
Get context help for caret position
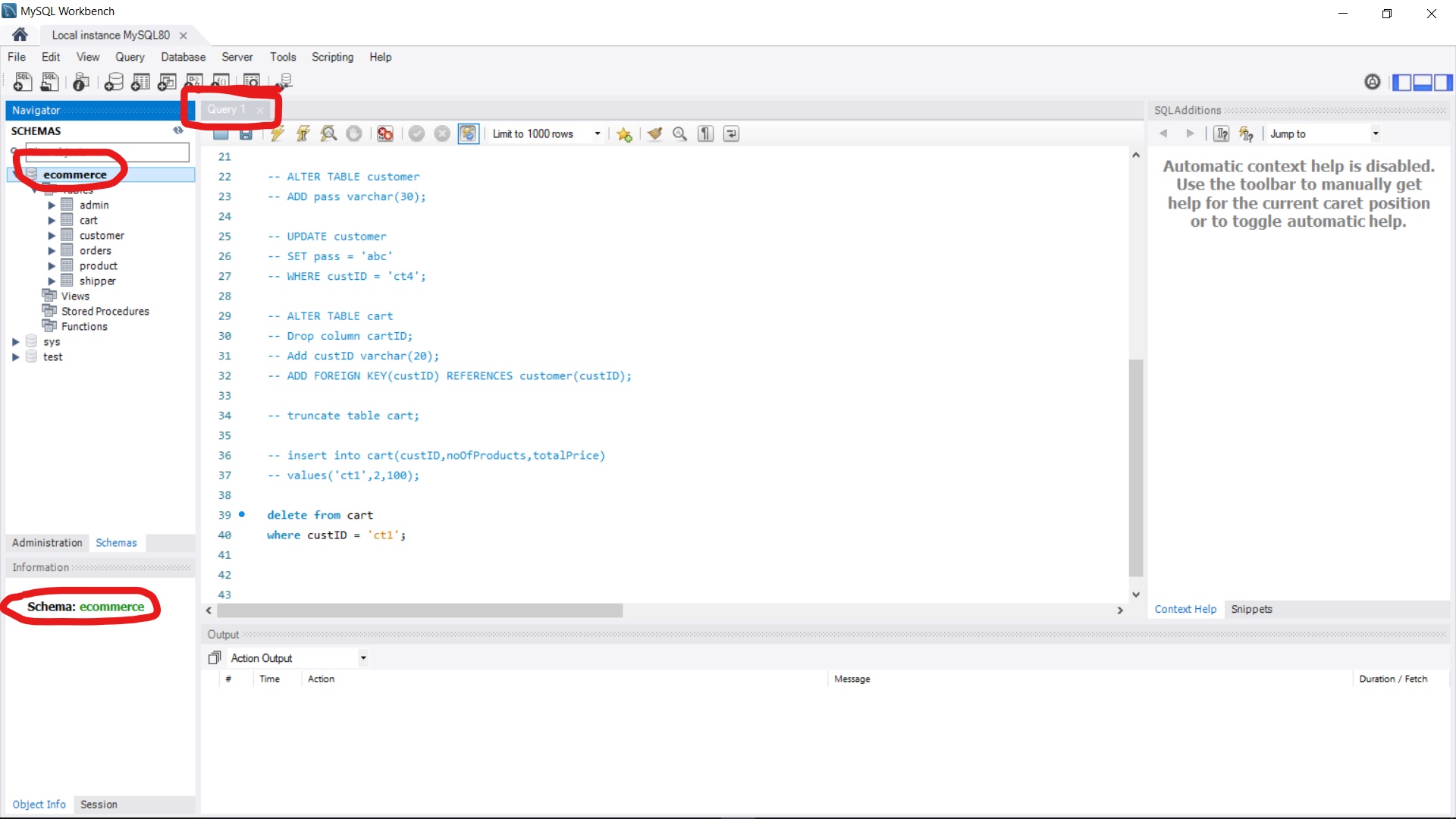(x=1222, y=134)
